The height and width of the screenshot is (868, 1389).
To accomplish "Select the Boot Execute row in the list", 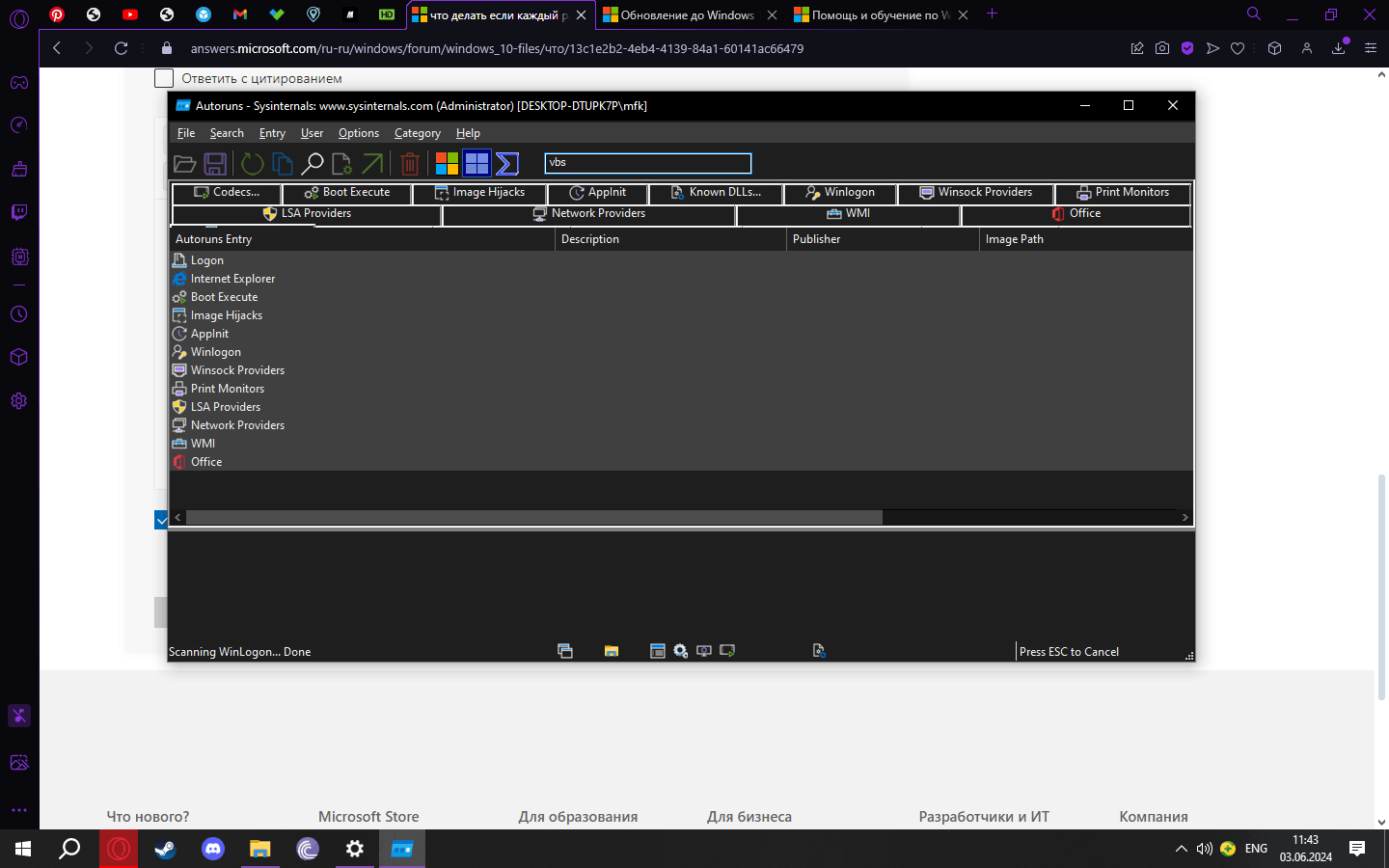I will pyautogui.click(x=681, y=297).
